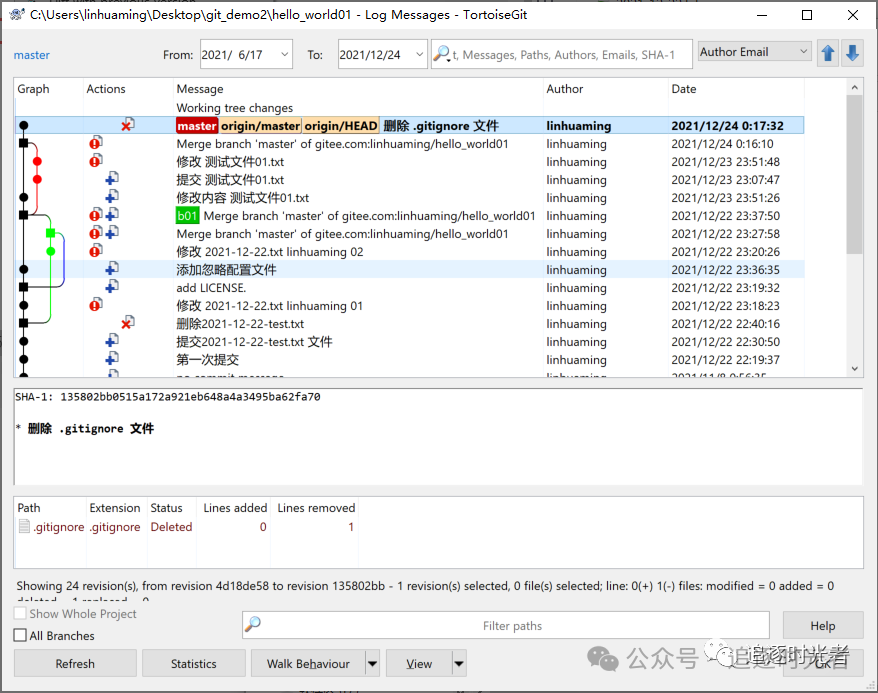Click the blue down arrow button
The image size is (878, 693).
(x=852, y=54)
